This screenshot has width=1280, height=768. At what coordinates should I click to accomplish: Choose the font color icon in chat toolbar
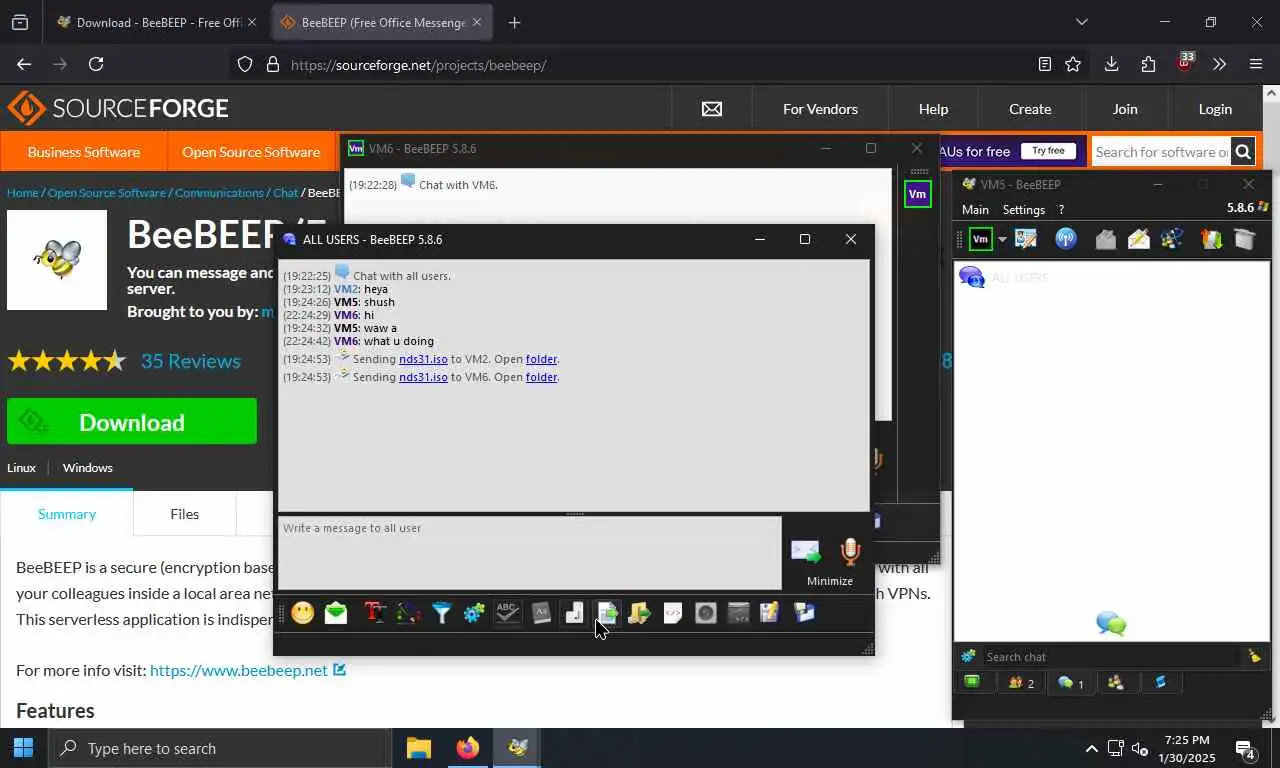(x=408, y=613)
